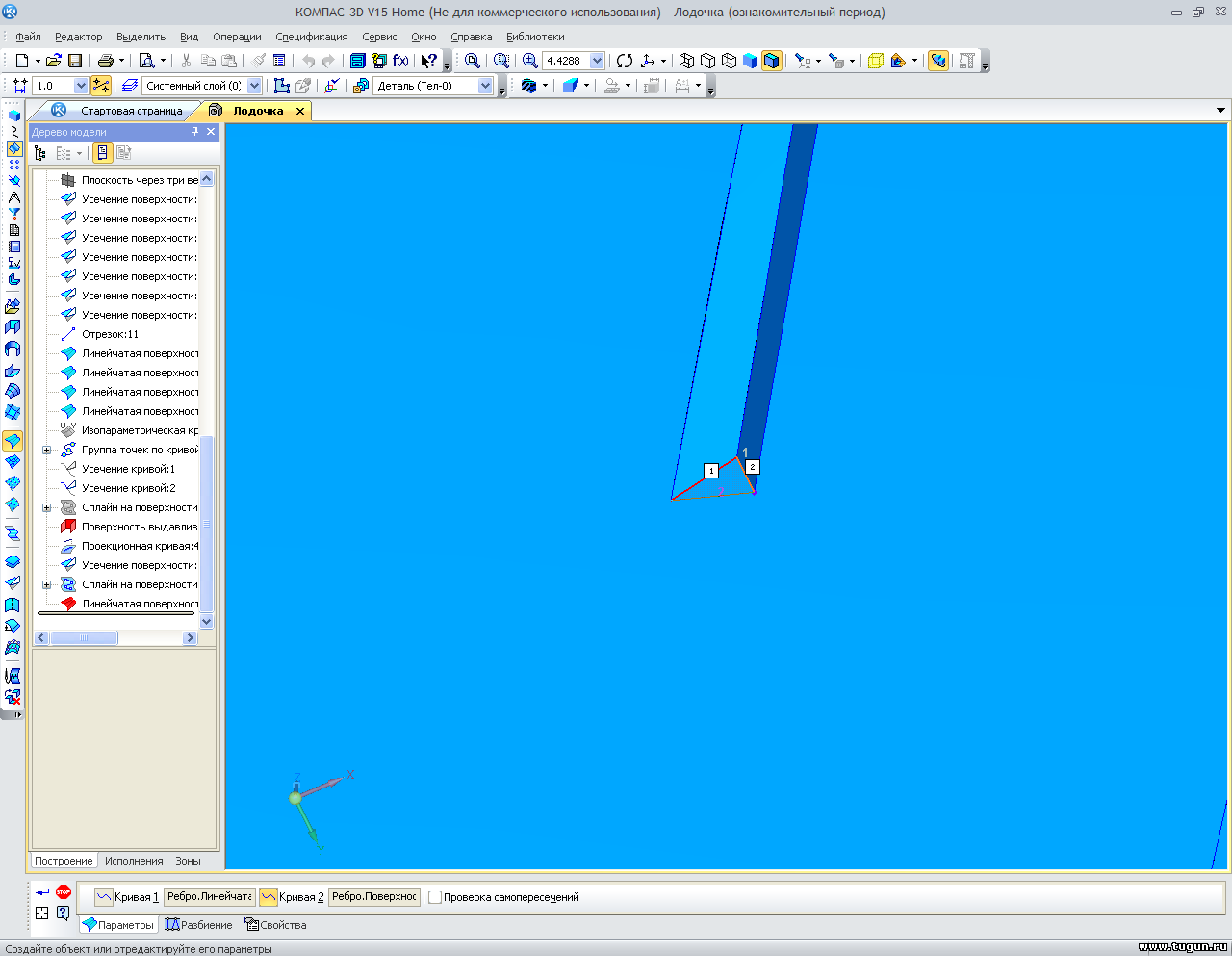
Task: Open the Файл menu
Action: click(x=28, y=37)
